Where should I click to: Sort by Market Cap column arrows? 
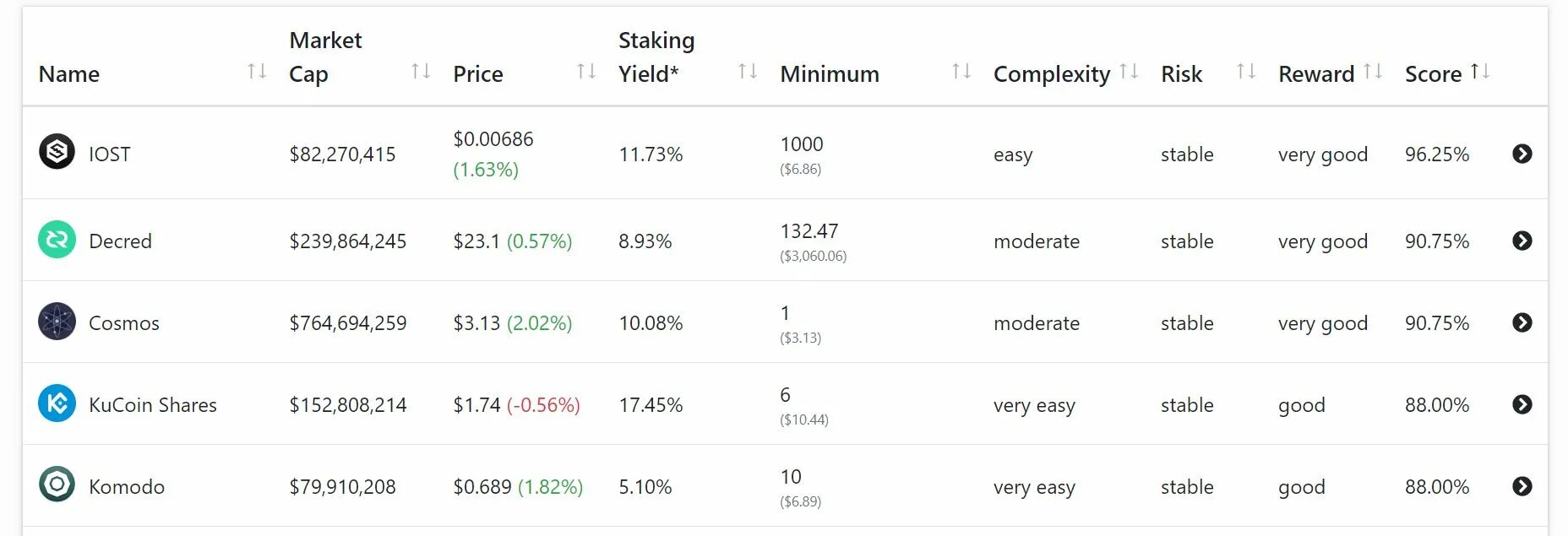421,72
